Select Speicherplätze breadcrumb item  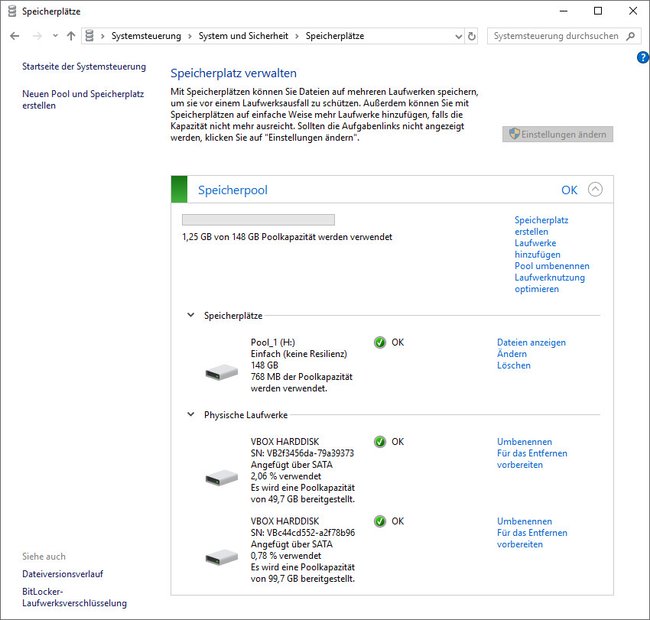tap(335, 36)
